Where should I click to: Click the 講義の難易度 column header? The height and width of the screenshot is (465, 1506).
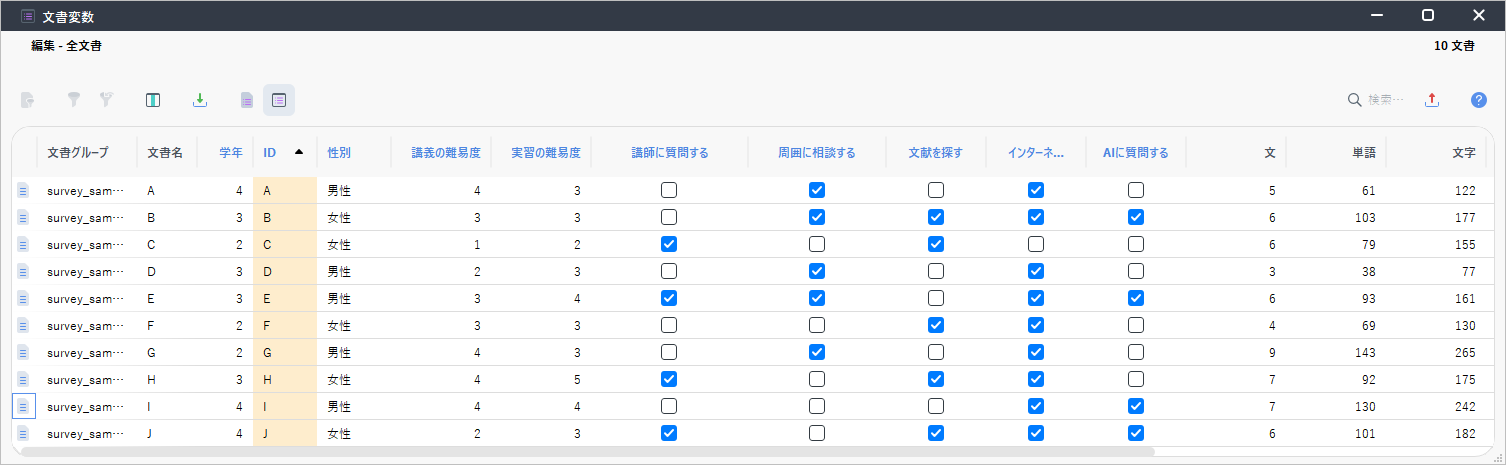point(446,153)
